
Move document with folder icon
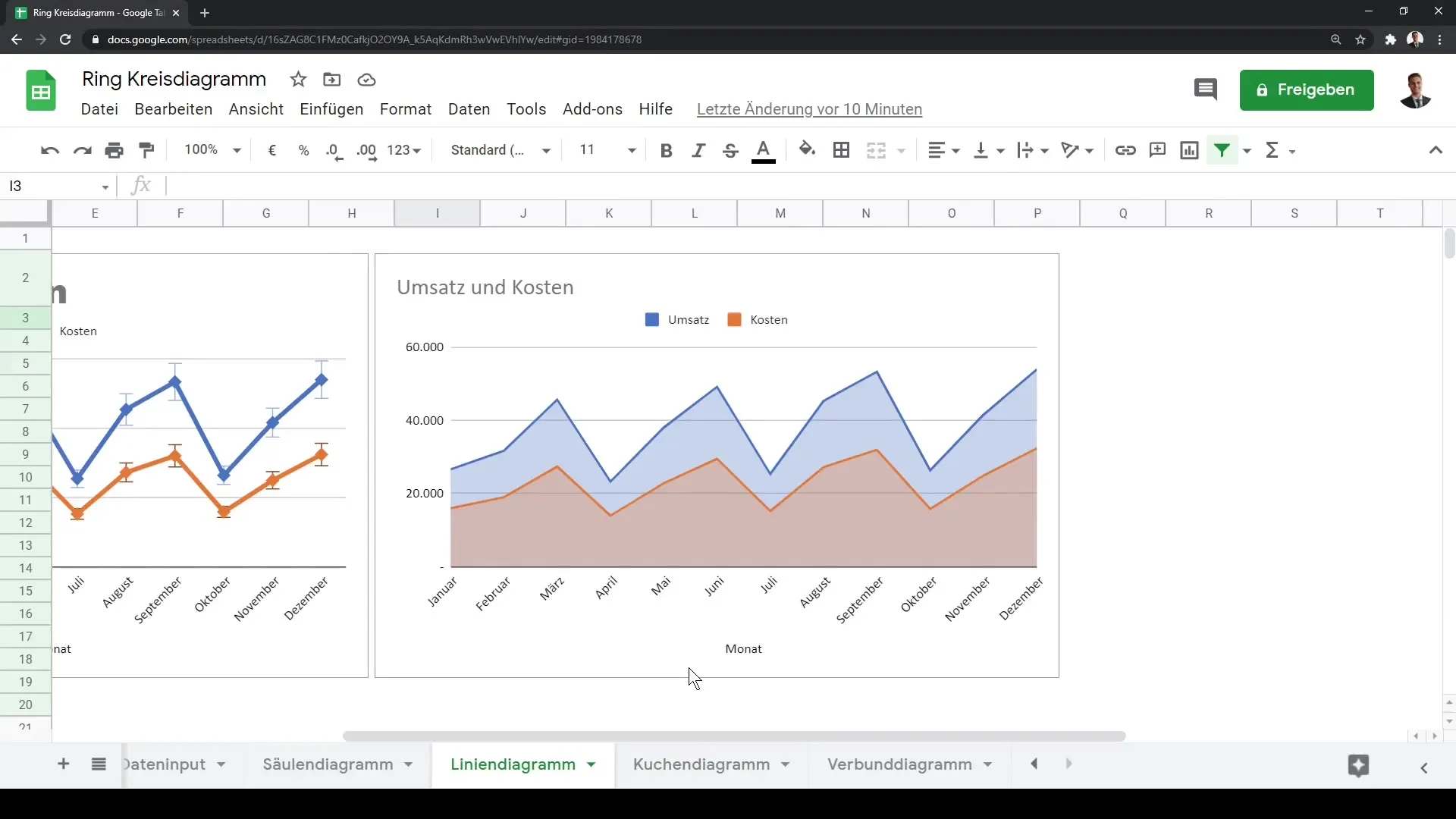tap(331, 80)
